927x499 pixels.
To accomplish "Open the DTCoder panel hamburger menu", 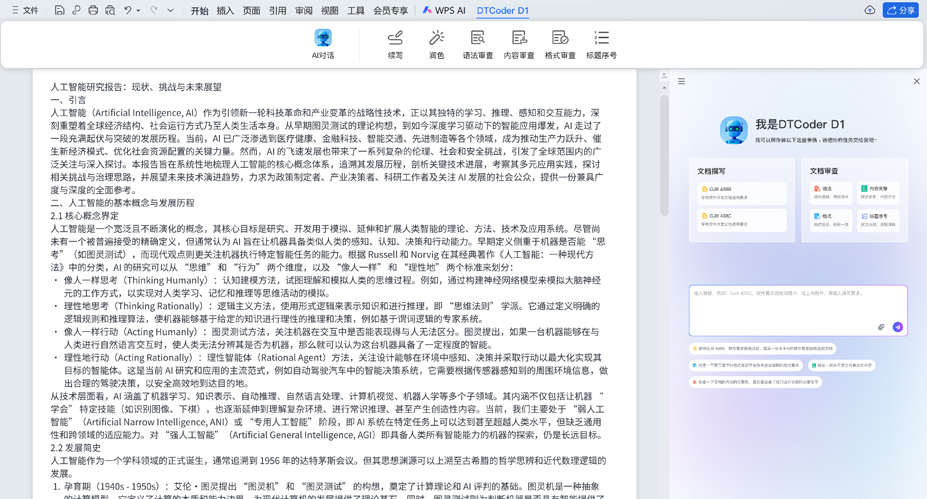I will [681, 82].
